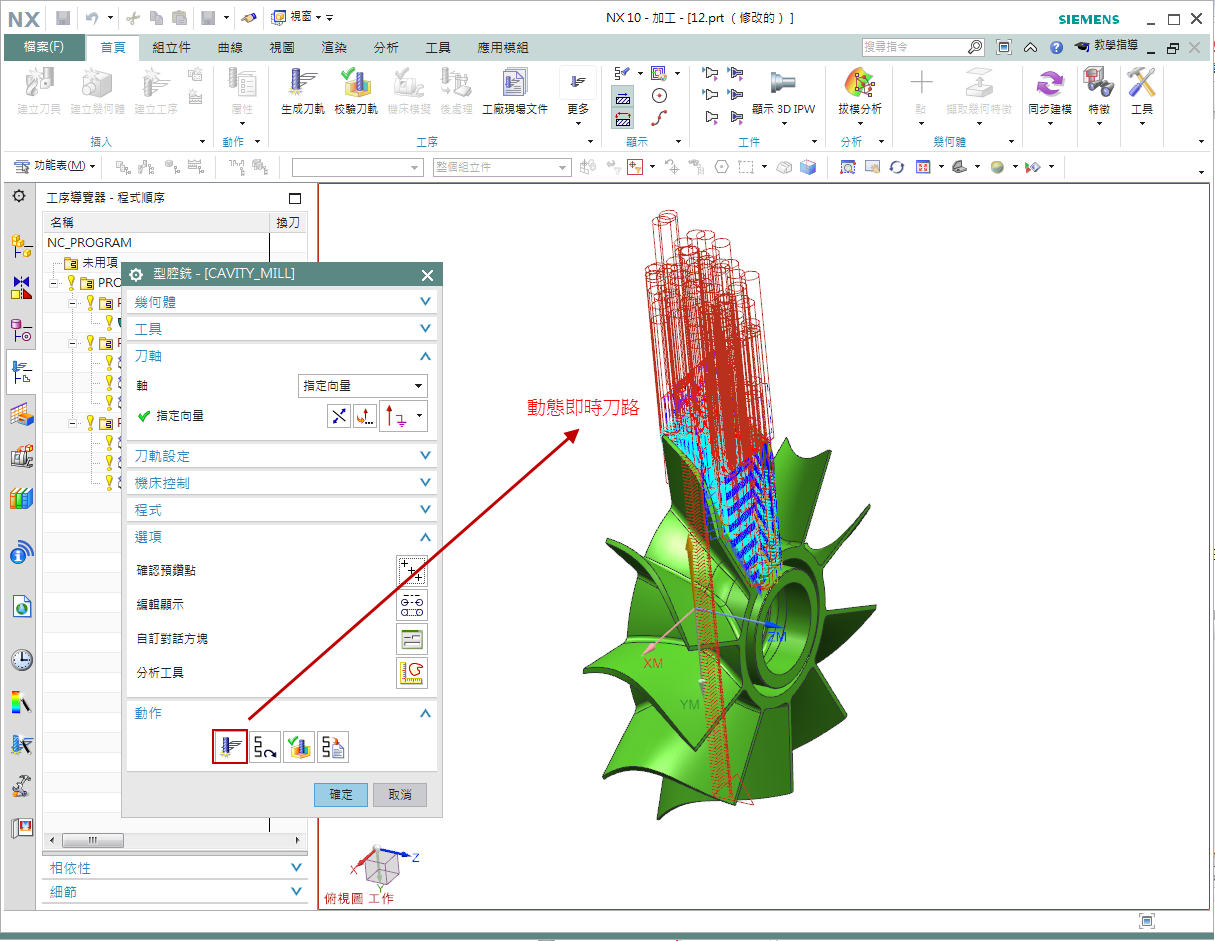Open the 軸 dropdown showing 指定向量
This screenshot has height=941, width=1215.
coord(363,385)
